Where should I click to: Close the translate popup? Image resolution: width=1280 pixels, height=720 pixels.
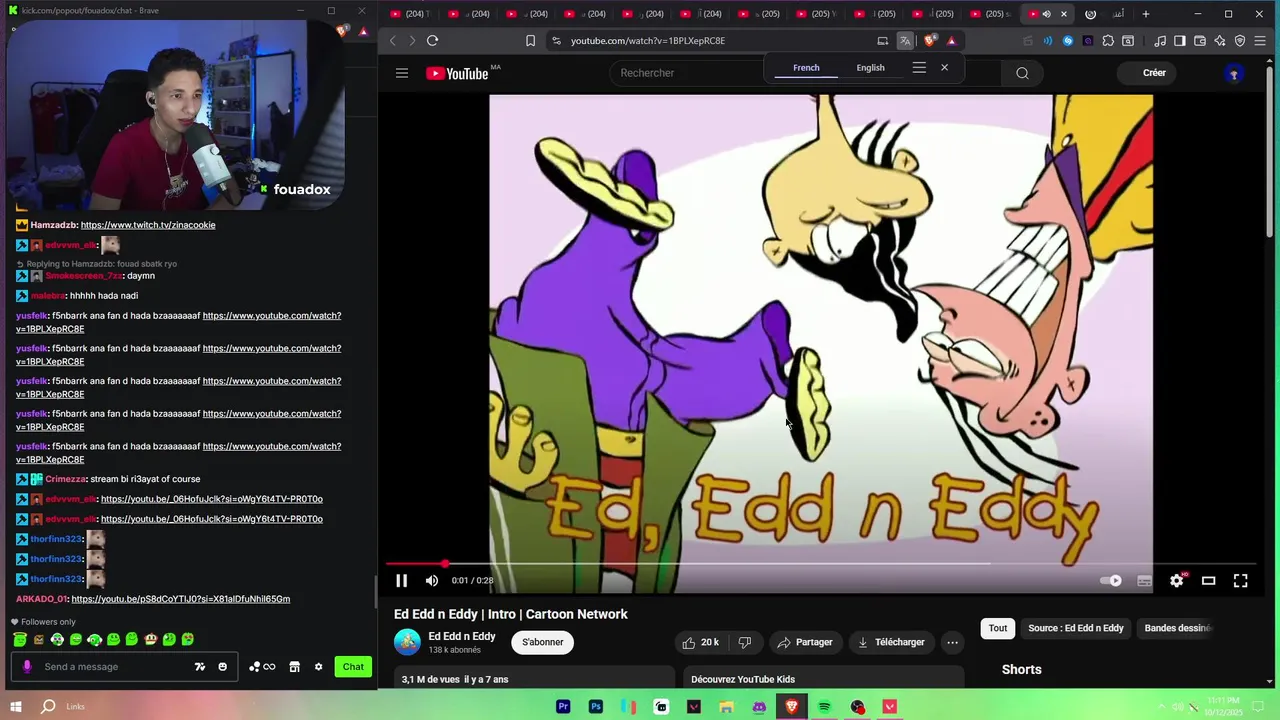944,68
